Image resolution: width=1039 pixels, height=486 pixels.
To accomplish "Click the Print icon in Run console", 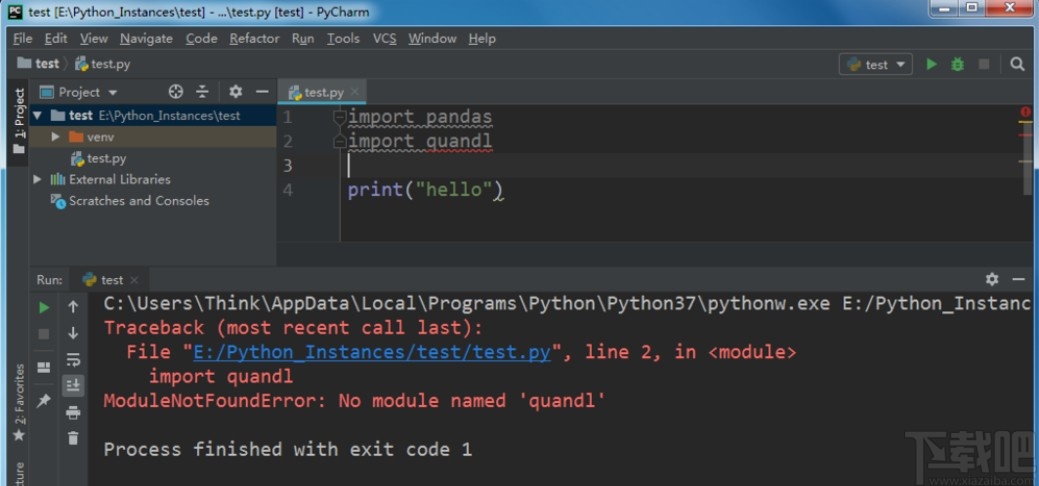I will [73, 412].
